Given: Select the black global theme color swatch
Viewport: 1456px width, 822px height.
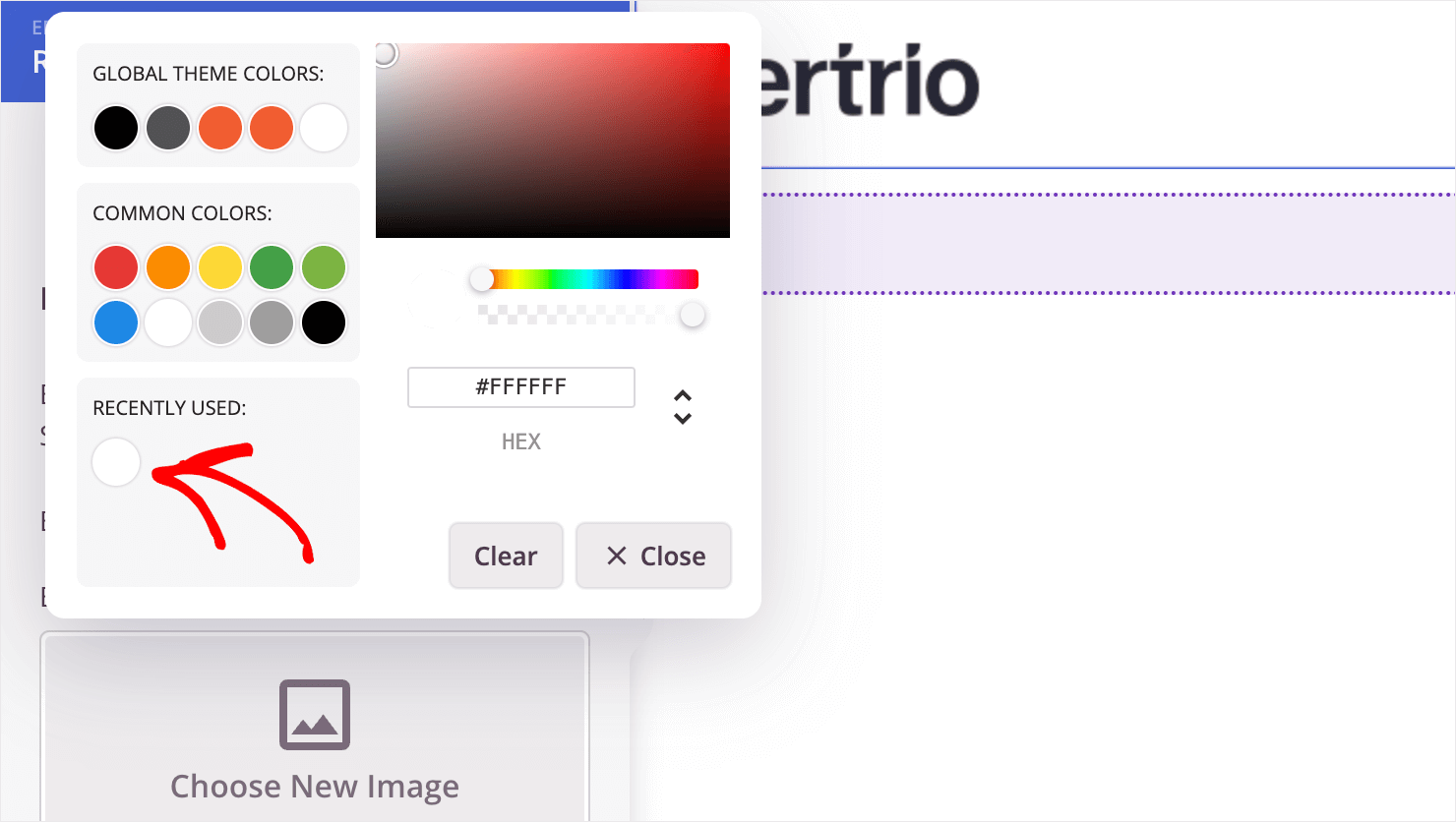Looking at the screenshot, I should coord(116,128).
